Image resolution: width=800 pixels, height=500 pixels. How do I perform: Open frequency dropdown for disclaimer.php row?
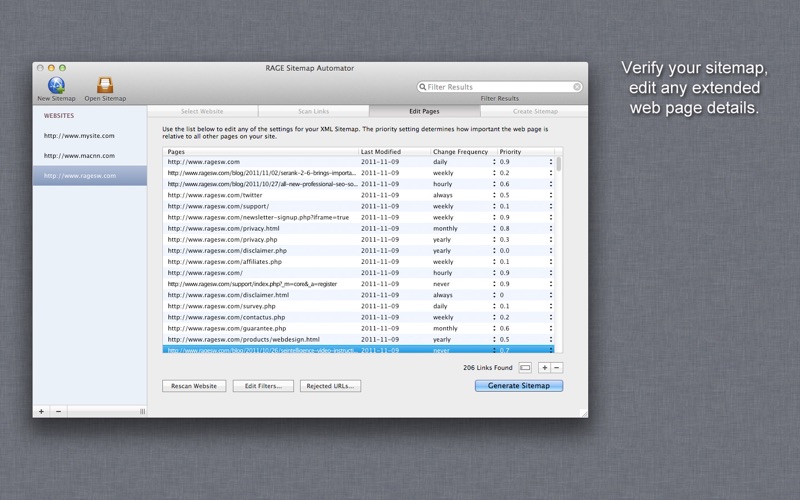[x=494, y=251]
